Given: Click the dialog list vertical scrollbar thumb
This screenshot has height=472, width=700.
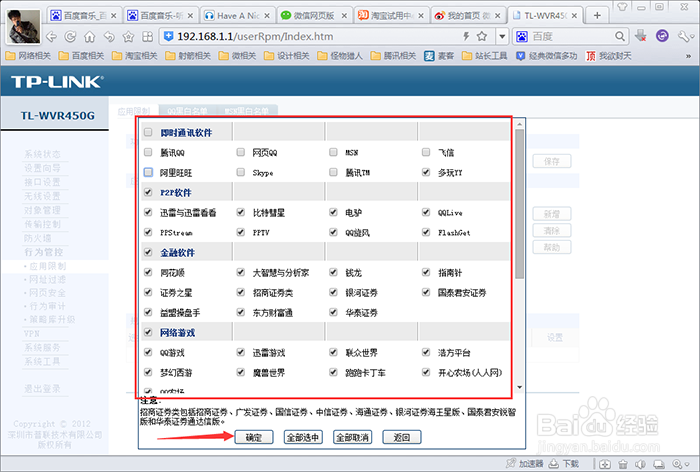Looking at the screenshot, I should click(x=519, y=204).
